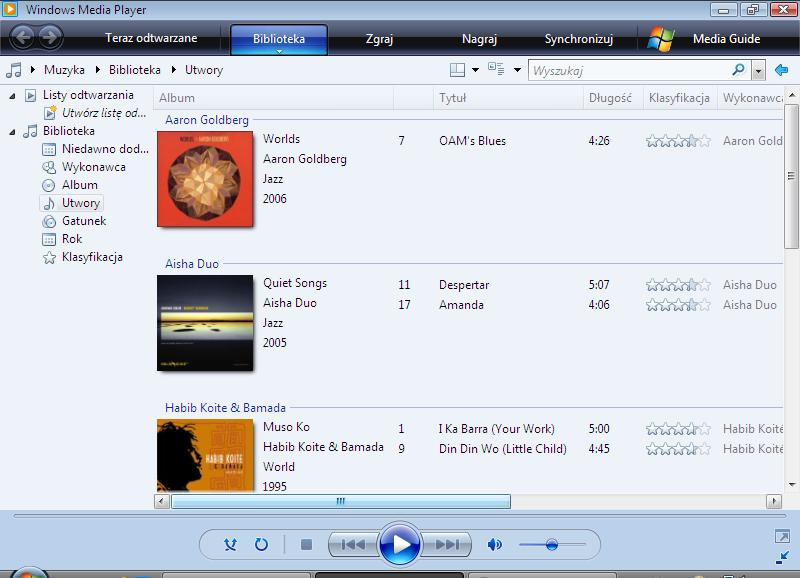Viewport: 800px width, 578px height.
Task: Open the Zgraj tab
Action: pos(379,39)
